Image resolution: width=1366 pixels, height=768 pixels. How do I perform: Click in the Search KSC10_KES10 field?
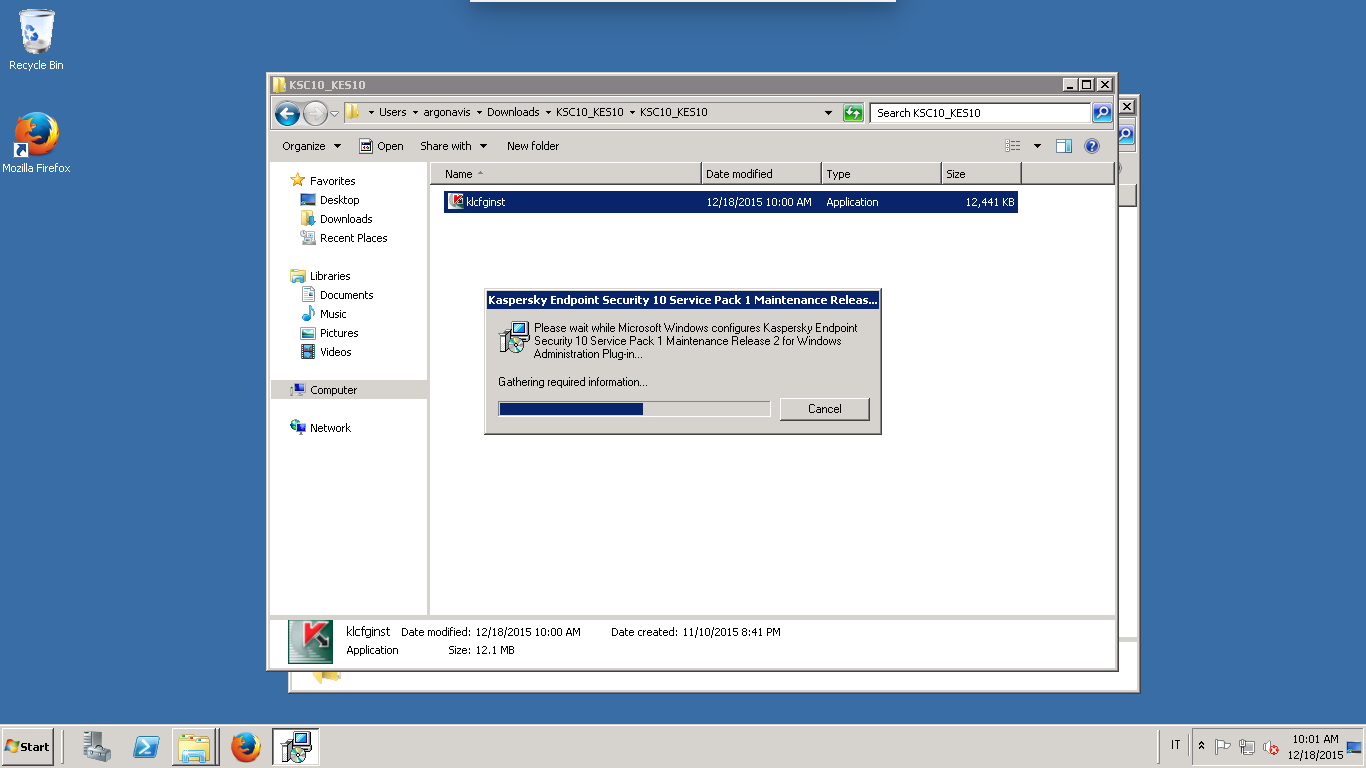(980, 113)
